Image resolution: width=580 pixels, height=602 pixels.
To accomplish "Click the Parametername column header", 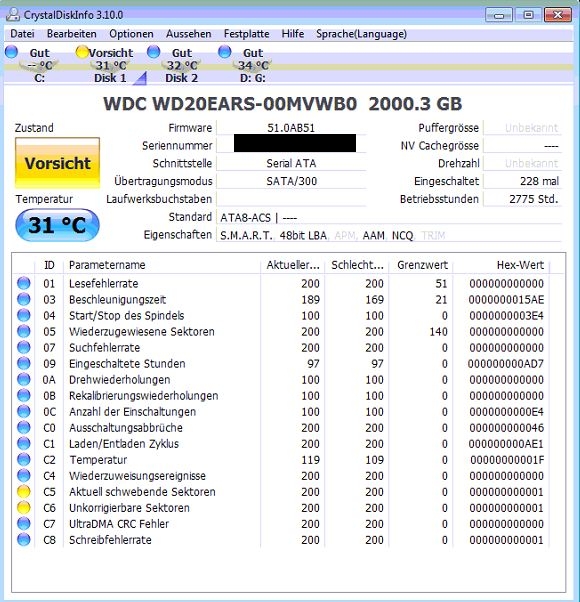I will point(162,265).
